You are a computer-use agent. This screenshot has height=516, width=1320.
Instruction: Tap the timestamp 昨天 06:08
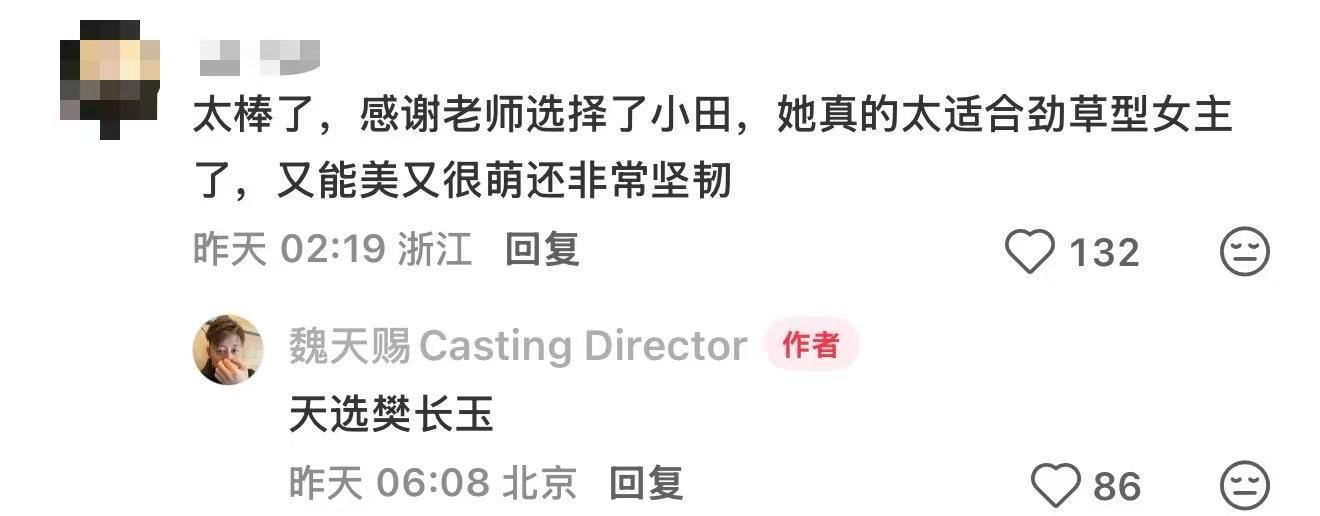[x=389, y=484]
